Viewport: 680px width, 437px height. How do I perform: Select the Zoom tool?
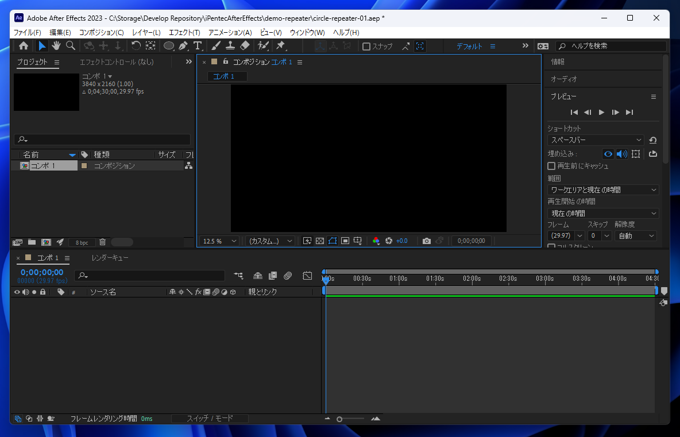coord(71,46)
